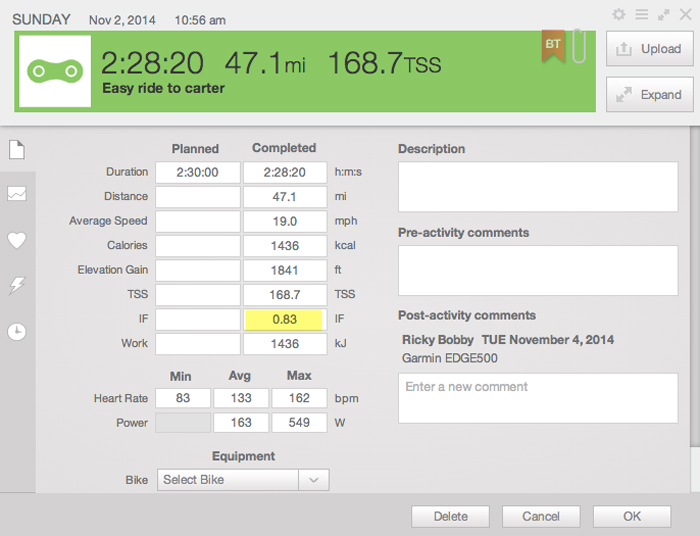Open the Select Bike dropdown
Image resolution: width=700 pixels, height=536 pixels.
pos(243,480)
